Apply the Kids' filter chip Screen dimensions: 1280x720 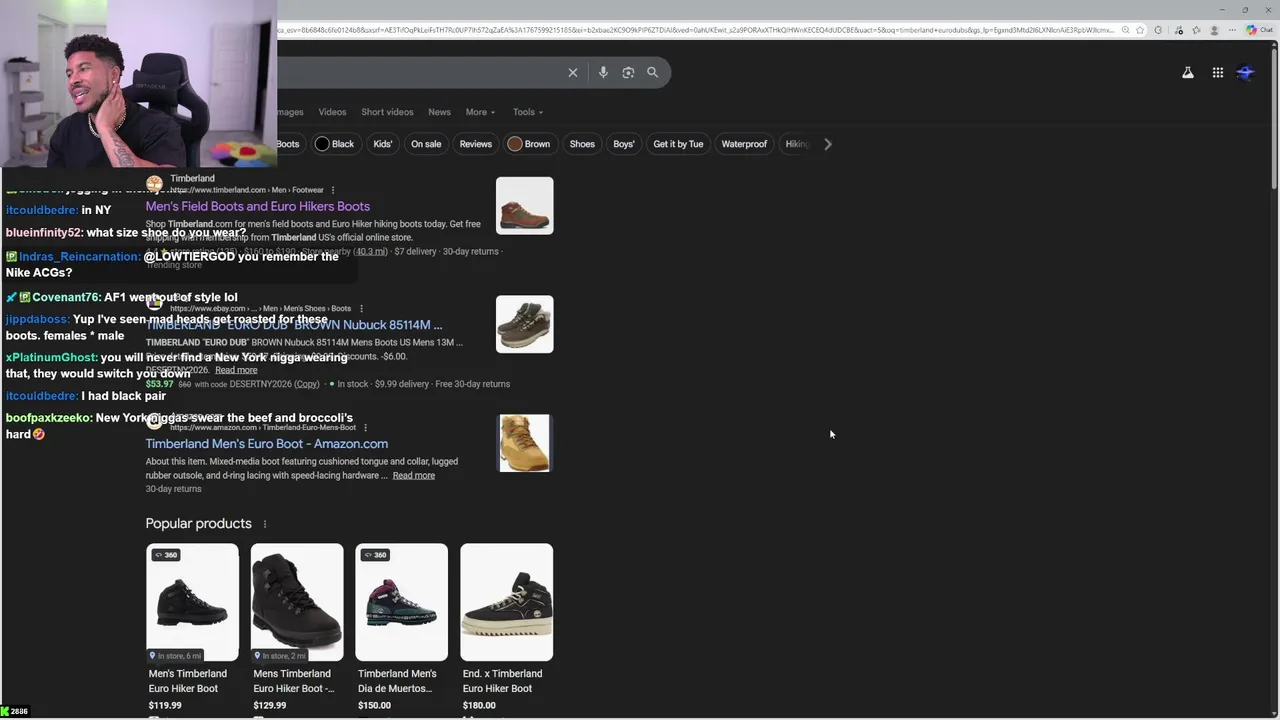pos(383,144)
